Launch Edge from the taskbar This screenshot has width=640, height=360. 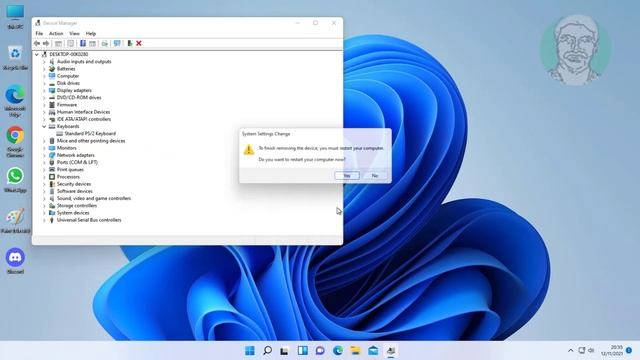click(x=338, y=350)
